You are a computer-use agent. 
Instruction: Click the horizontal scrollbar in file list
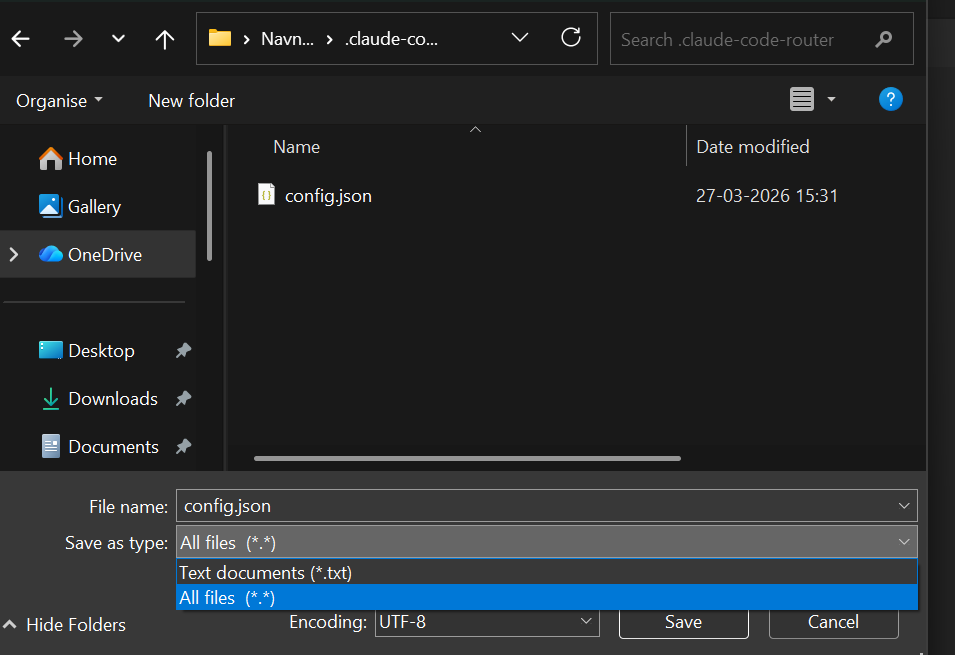point(467,459)
